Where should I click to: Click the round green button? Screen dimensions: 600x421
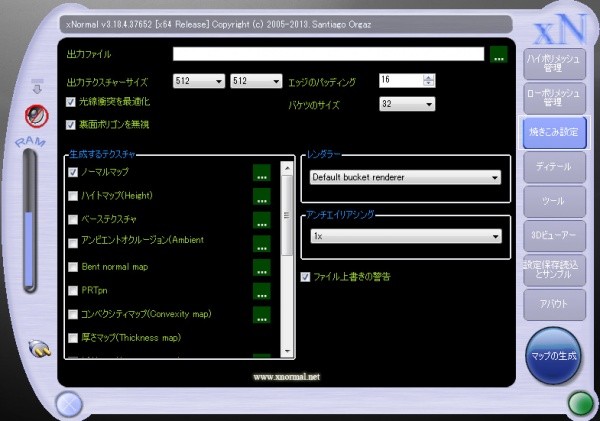[581, 403]
